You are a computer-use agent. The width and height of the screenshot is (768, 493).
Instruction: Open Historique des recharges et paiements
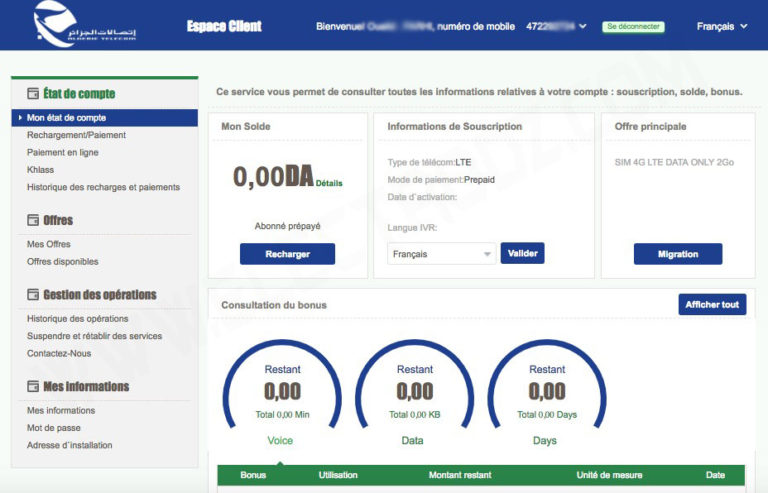click(x=103, y=187)
